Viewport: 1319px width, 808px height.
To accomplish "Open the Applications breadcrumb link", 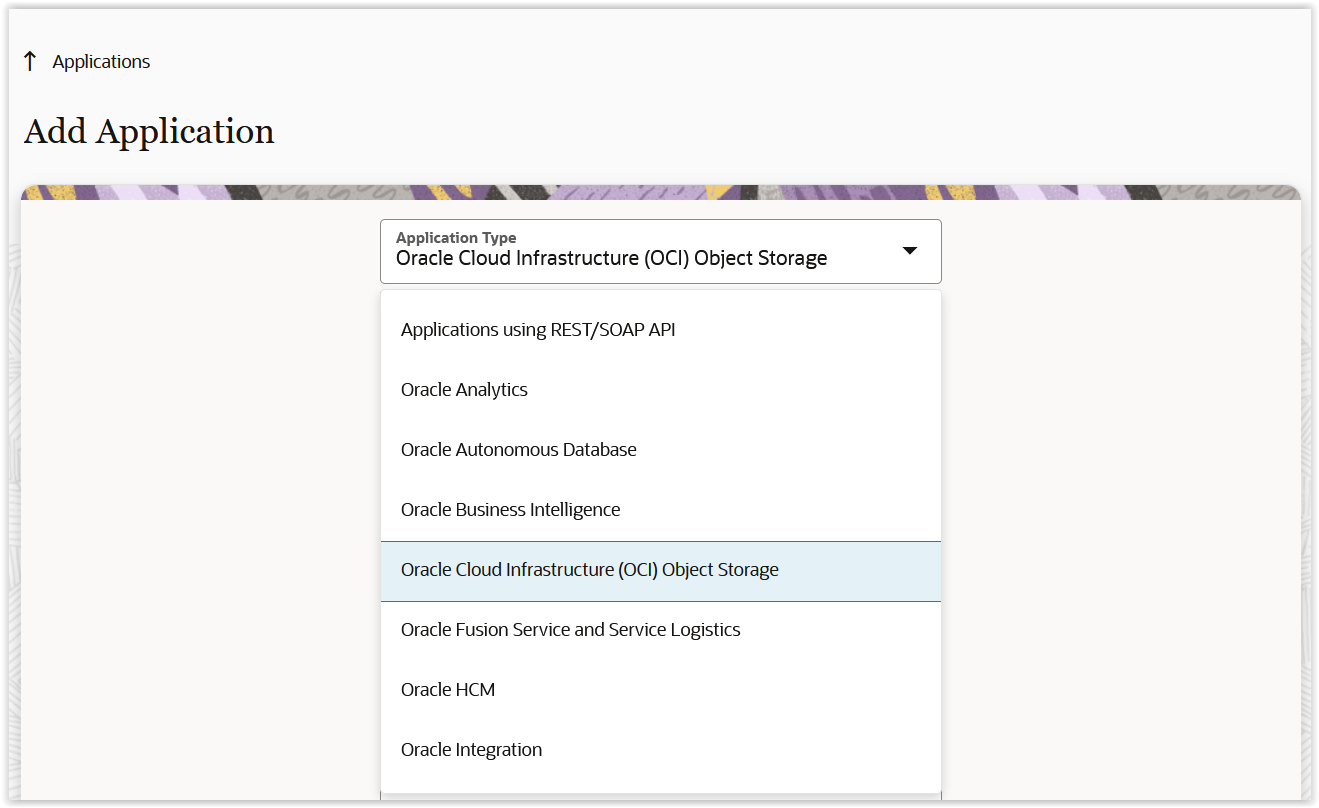I will 101,62.
